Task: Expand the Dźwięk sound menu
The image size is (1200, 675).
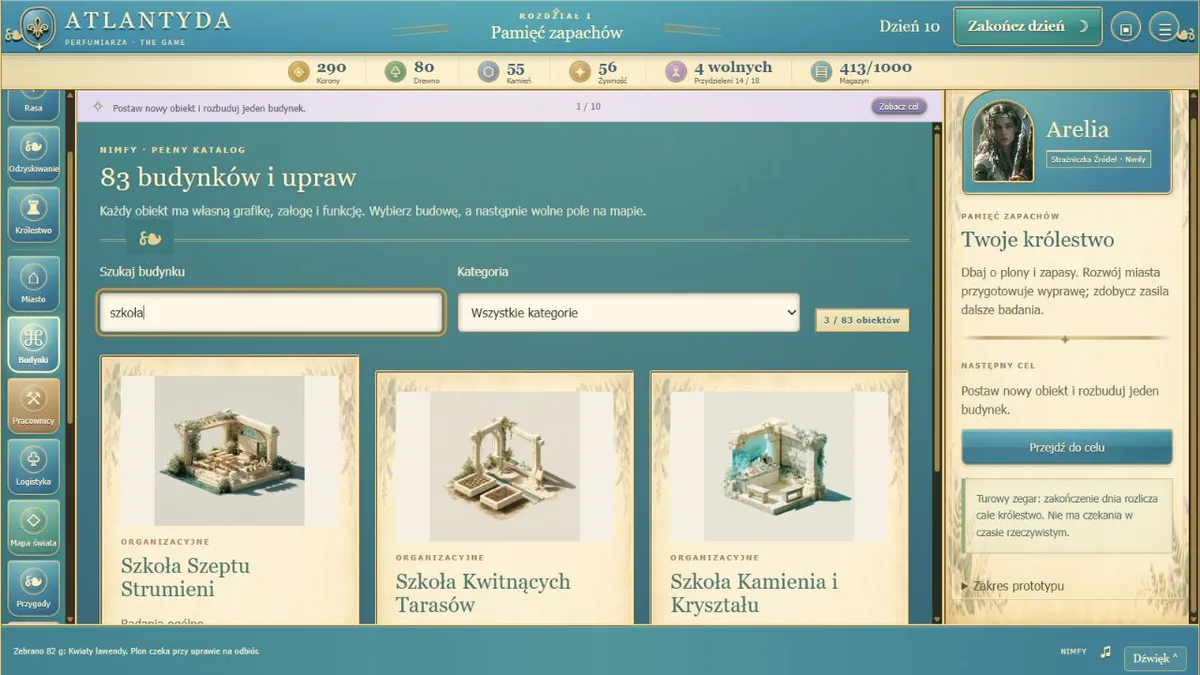Action: pos(1157,657)
